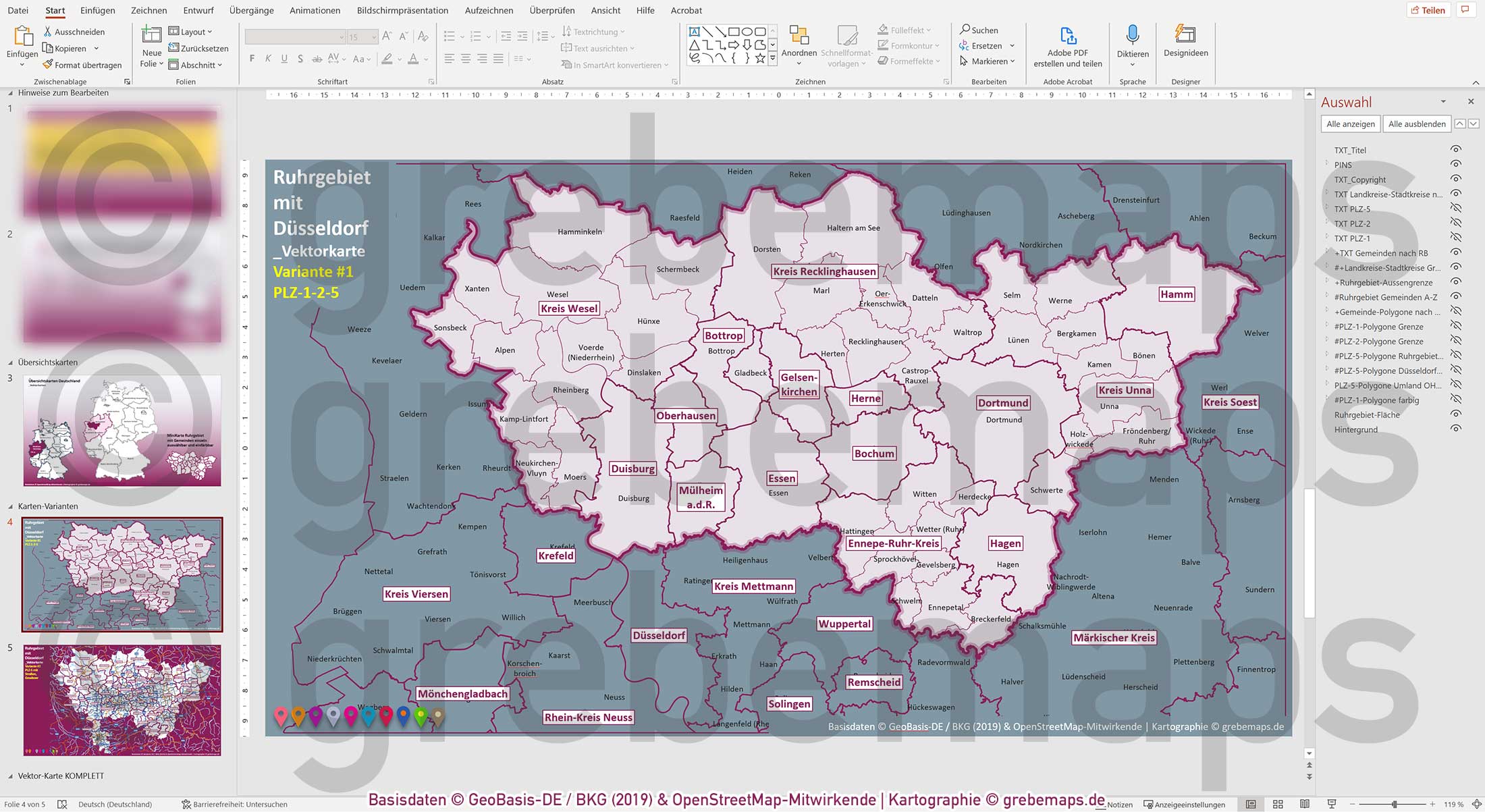Click the Teilen button top right
This screenshot has height=812, width=1485.
[x=1429, y=9]
